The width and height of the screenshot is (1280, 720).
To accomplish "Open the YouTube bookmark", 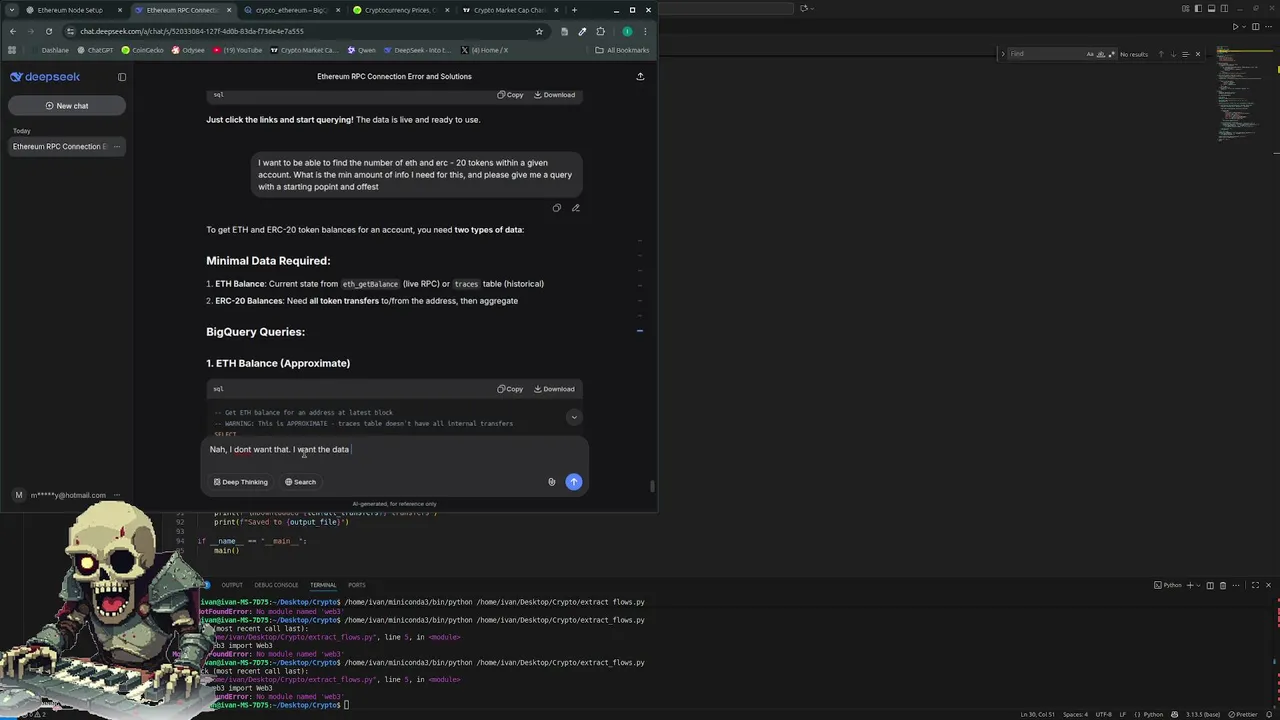I will pos(237,50).
